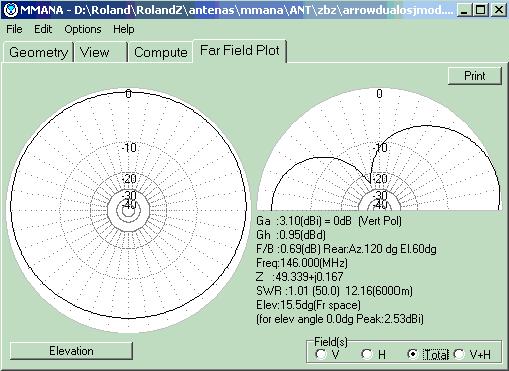Open the Help menu
The width and height of the screenshot is (509, 371).
pos(124,29)
